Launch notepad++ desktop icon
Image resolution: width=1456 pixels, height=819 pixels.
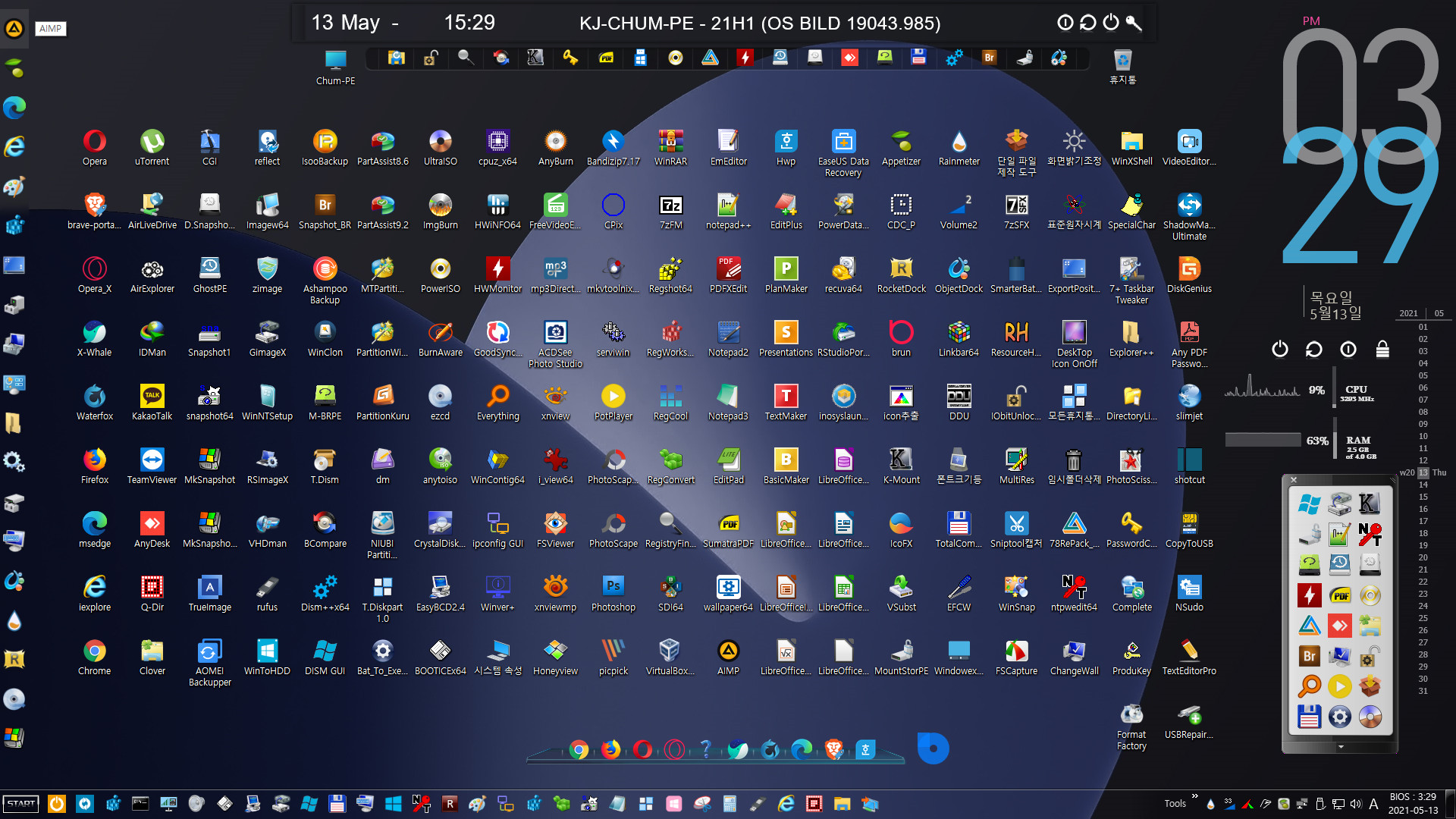tap(729, 211)
